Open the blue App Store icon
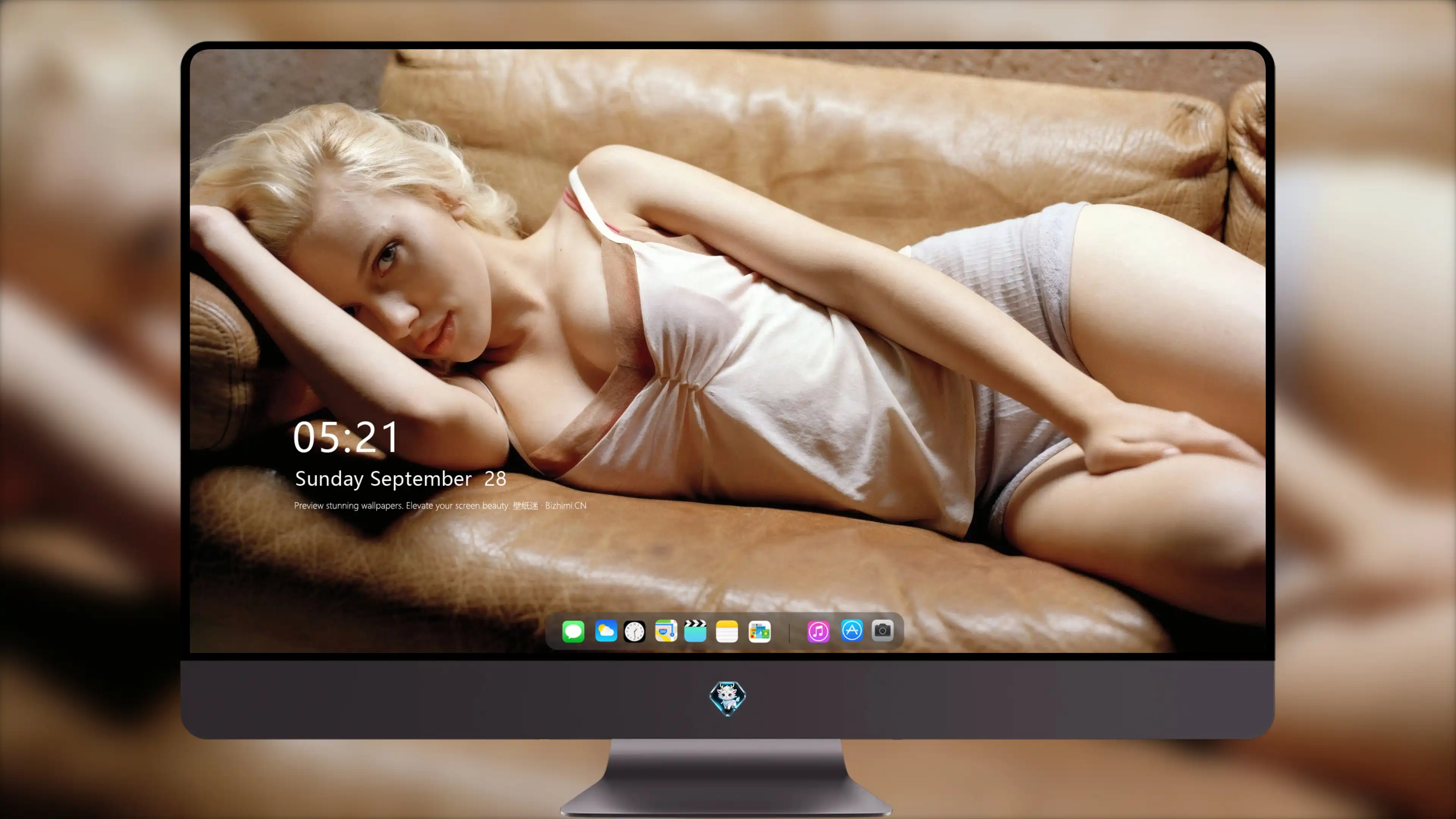1456x819 pixels. pyautogui.click(x=852, y=630)
